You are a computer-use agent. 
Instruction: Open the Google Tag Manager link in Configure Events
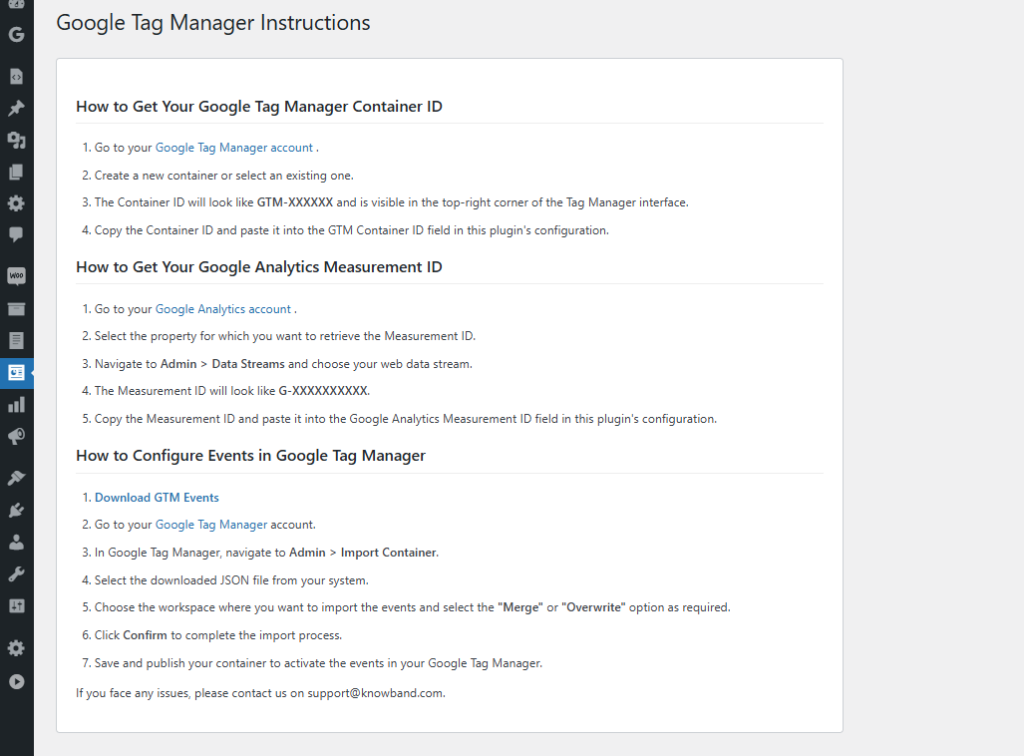(x=211, y=524)
